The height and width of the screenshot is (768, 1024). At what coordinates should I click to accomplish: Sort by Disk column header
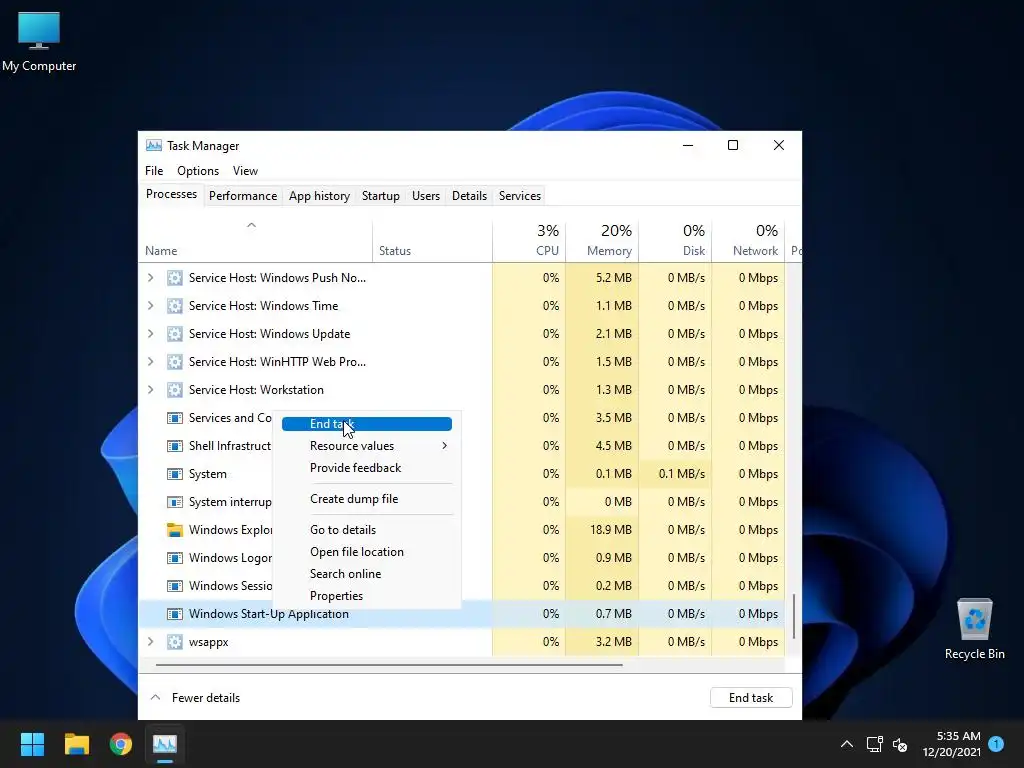(x=675, y=241)
